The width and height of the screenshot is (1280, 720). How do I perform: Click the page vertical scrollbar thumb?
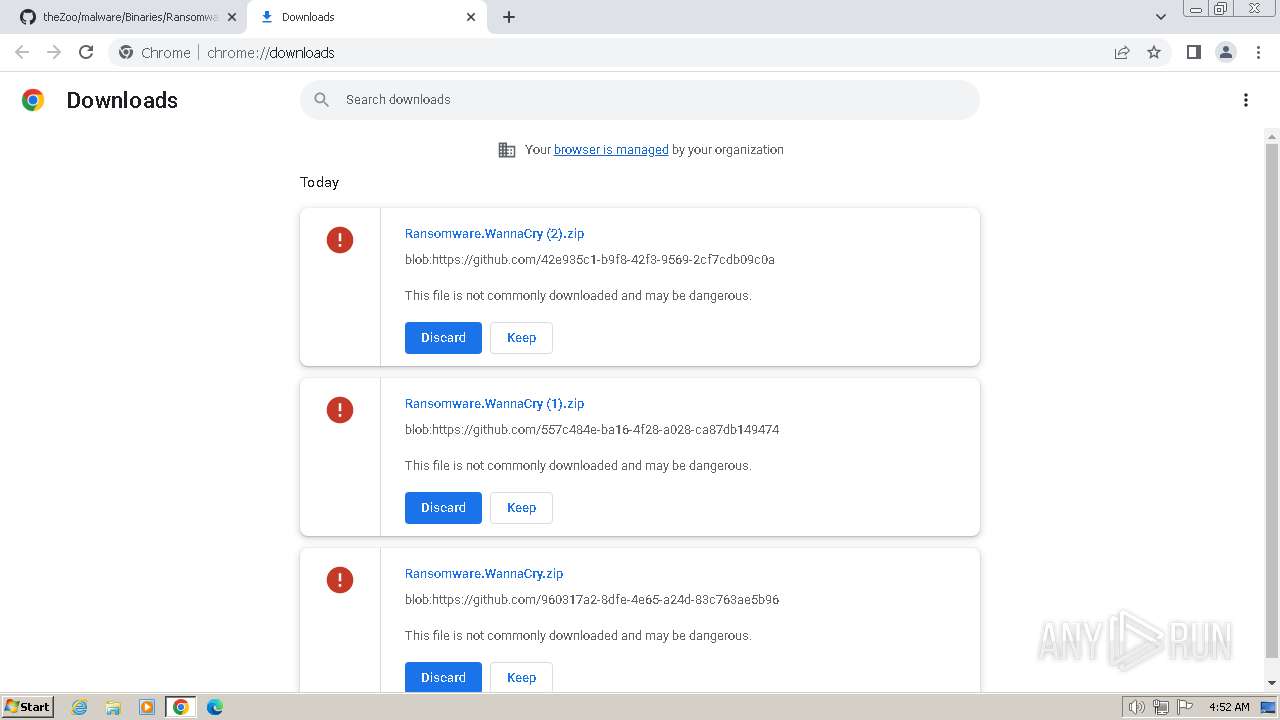(1272, 401)
